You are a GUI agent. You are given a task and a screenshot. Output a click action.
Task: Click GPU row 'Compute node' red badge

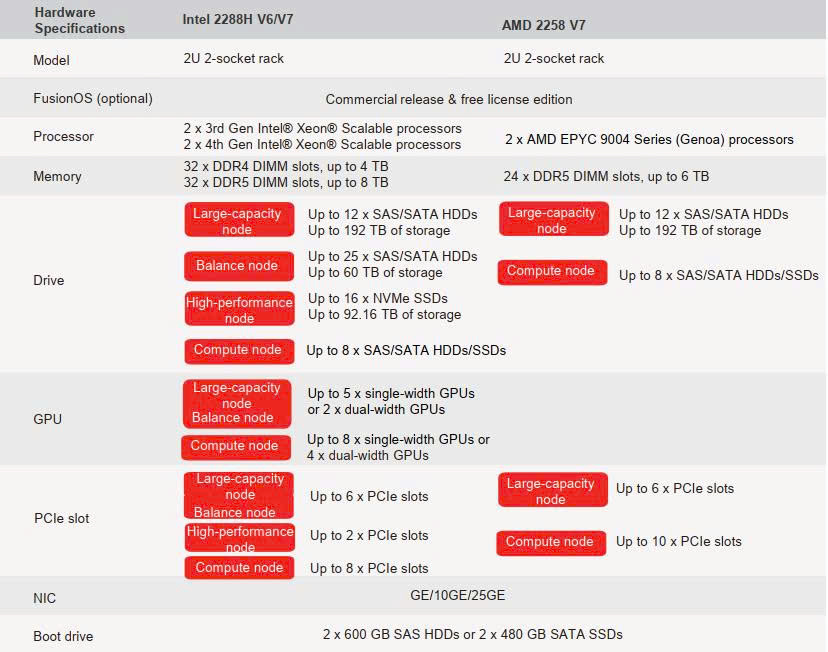click(x=236, y=448)
